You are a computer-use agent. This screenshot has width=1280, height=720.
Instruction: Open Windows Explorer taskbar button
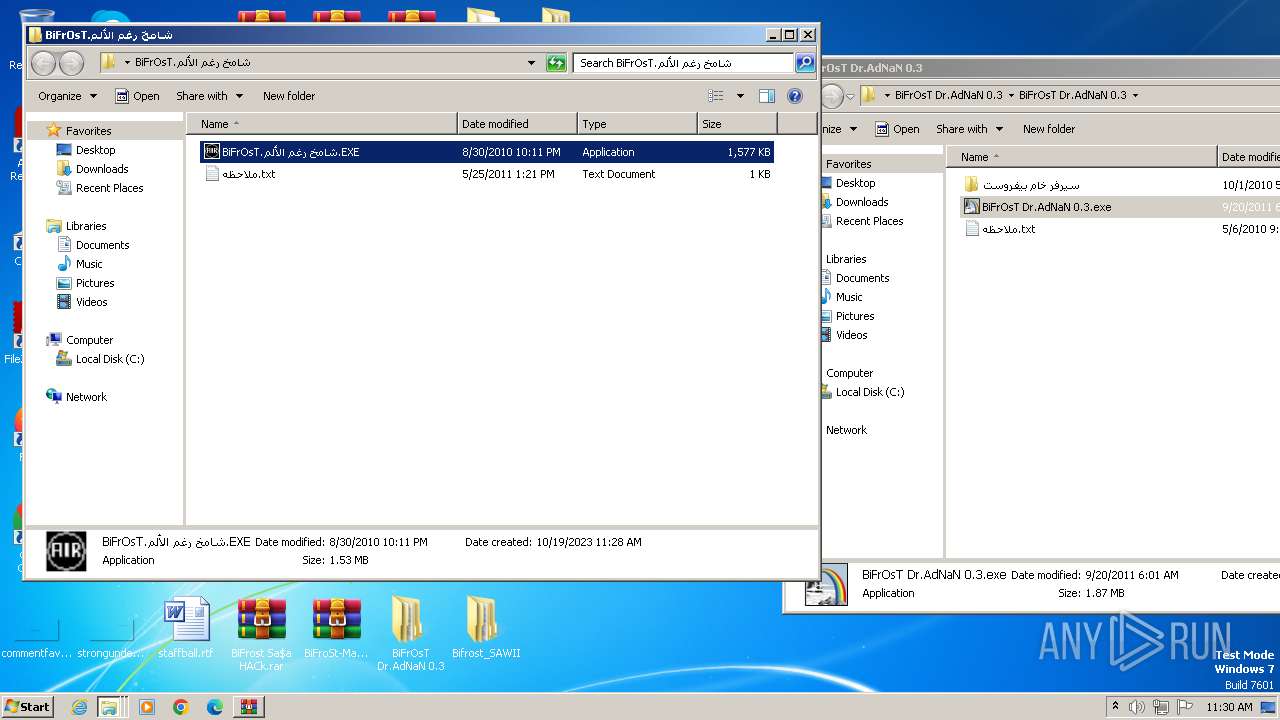click(109, 706)
